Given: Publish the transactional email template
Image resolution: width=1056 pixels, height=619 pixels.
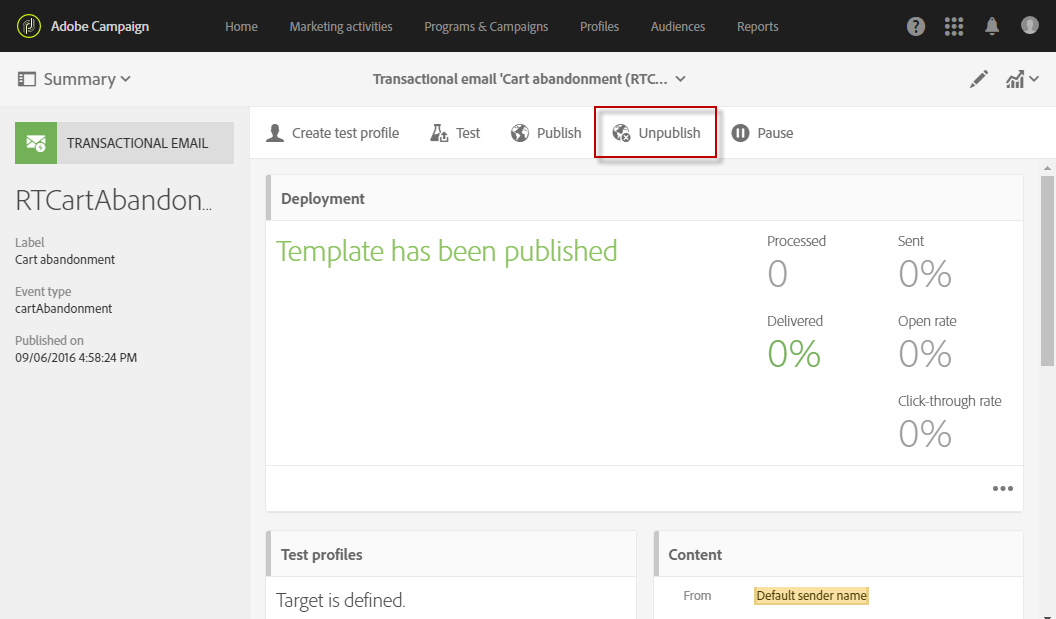Looking at the screenshot, I should [546, 133].
